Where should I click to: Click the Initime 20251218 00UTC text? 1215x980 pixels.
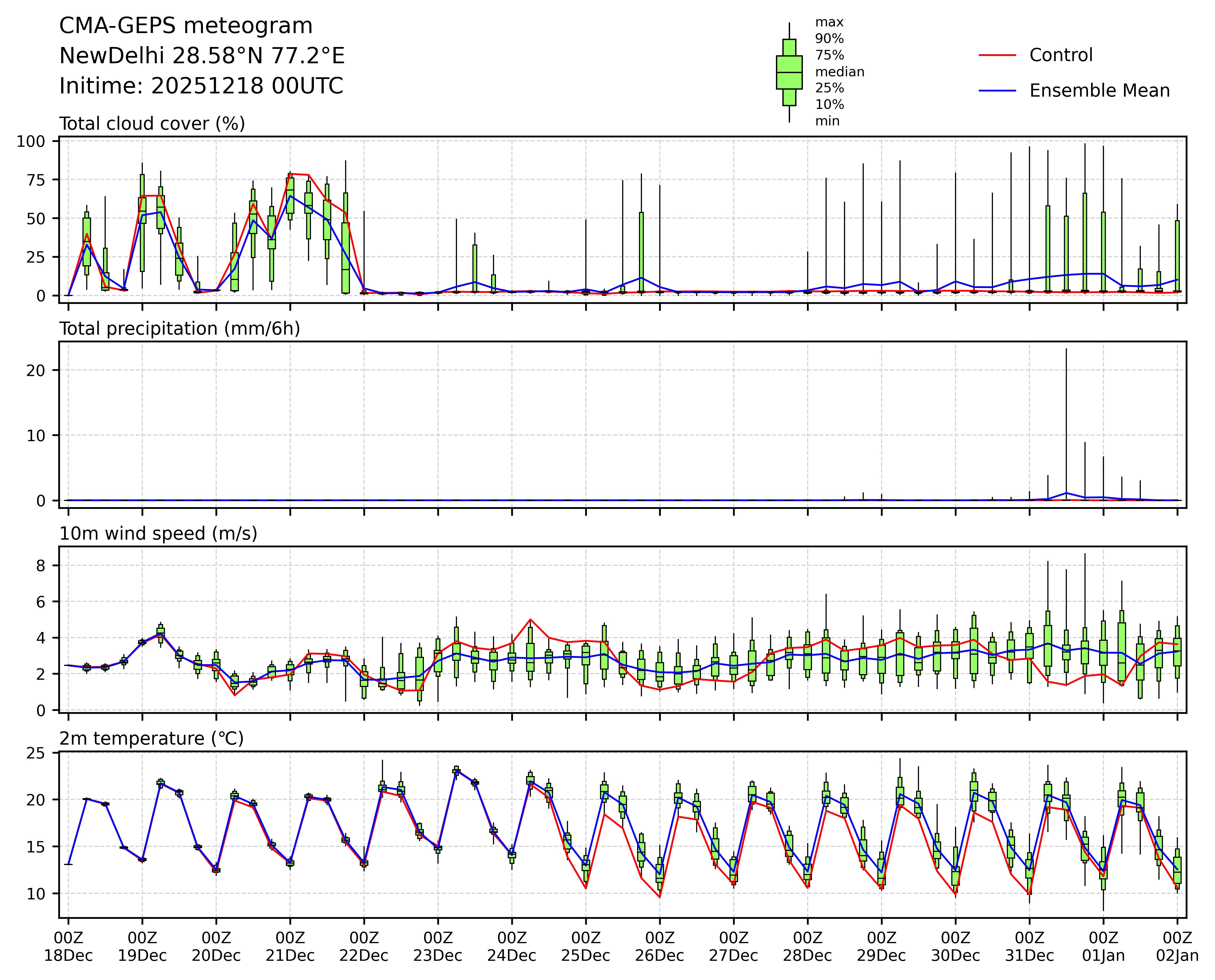click(201, 86)
